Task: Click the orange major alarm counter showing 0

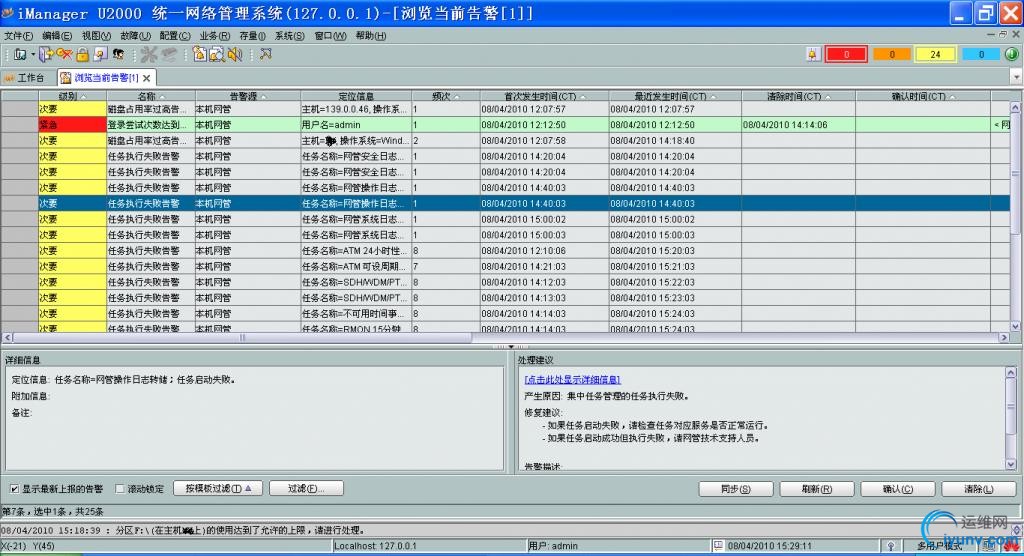Action: click(x=891, y=55)
